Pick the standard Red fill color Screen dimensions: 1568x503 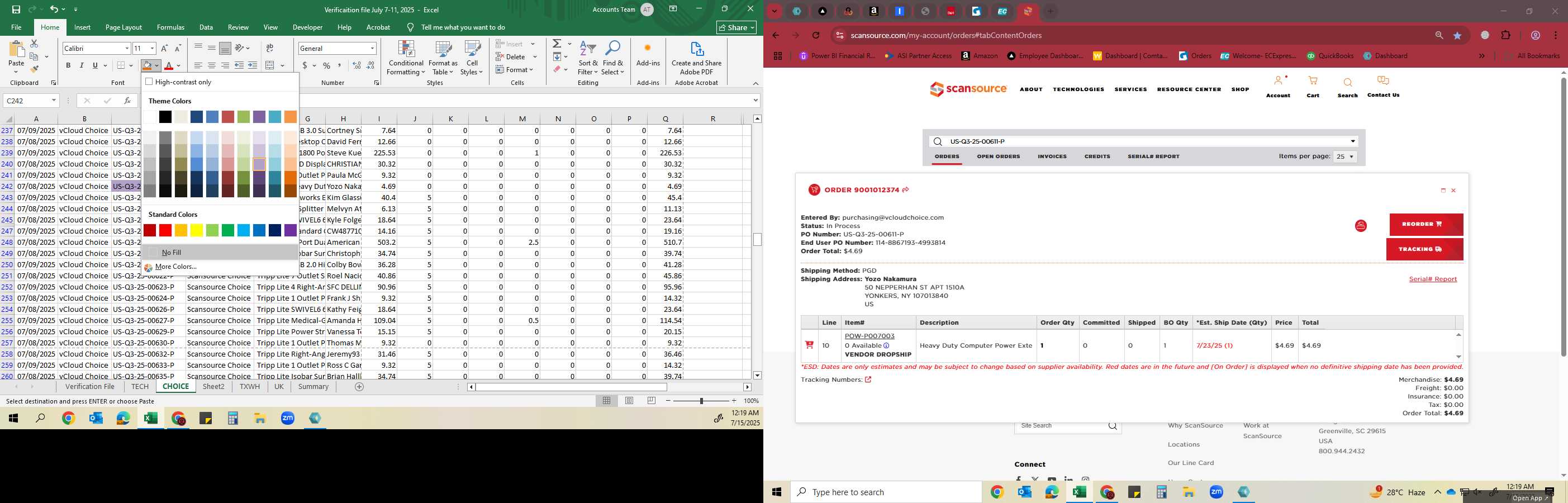165,230
